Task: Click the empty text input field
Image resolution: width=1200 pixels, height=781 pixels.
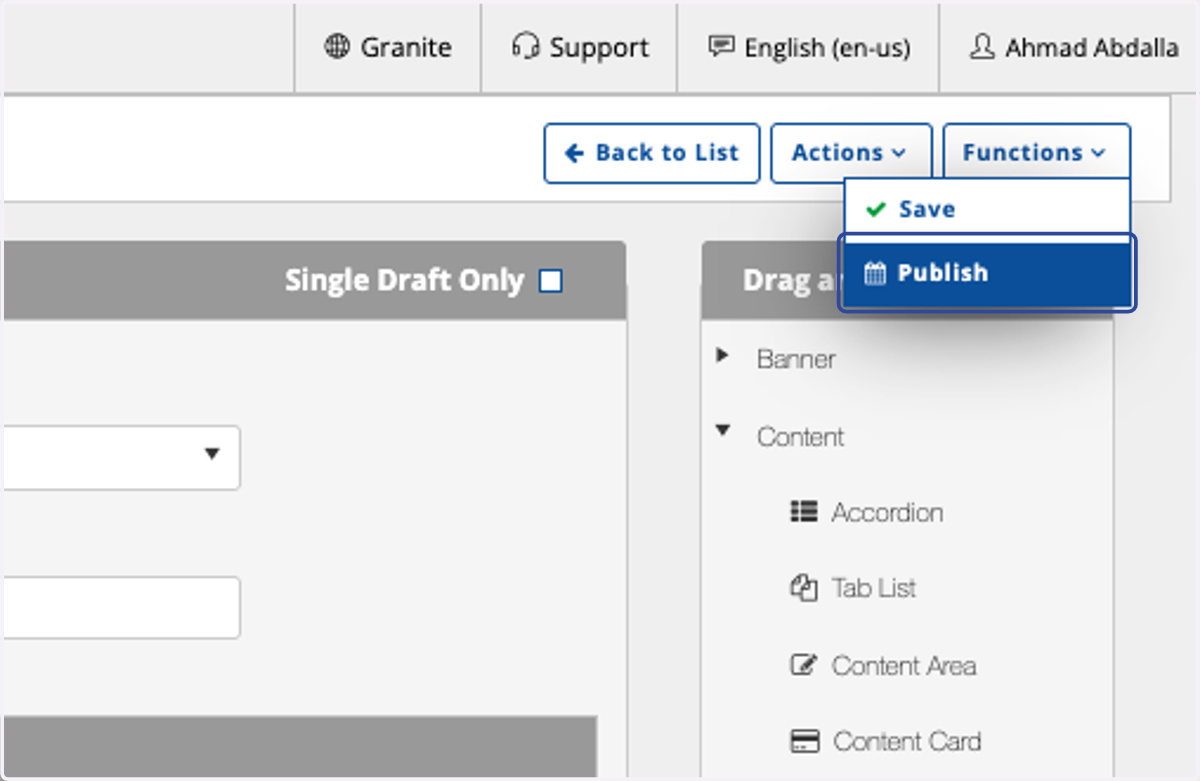Action: 121,607
